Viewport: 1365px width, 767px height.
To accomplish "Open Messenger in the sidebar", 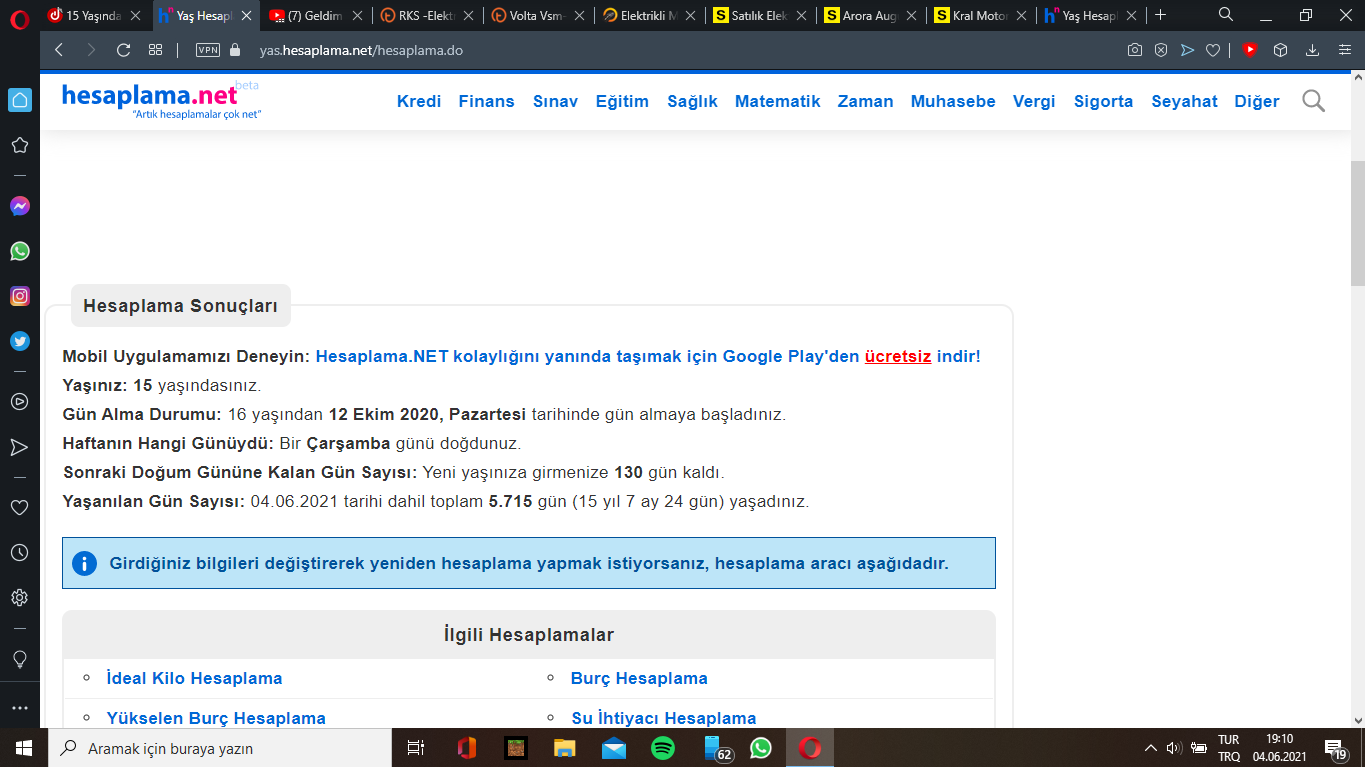I will click(19, 206).
